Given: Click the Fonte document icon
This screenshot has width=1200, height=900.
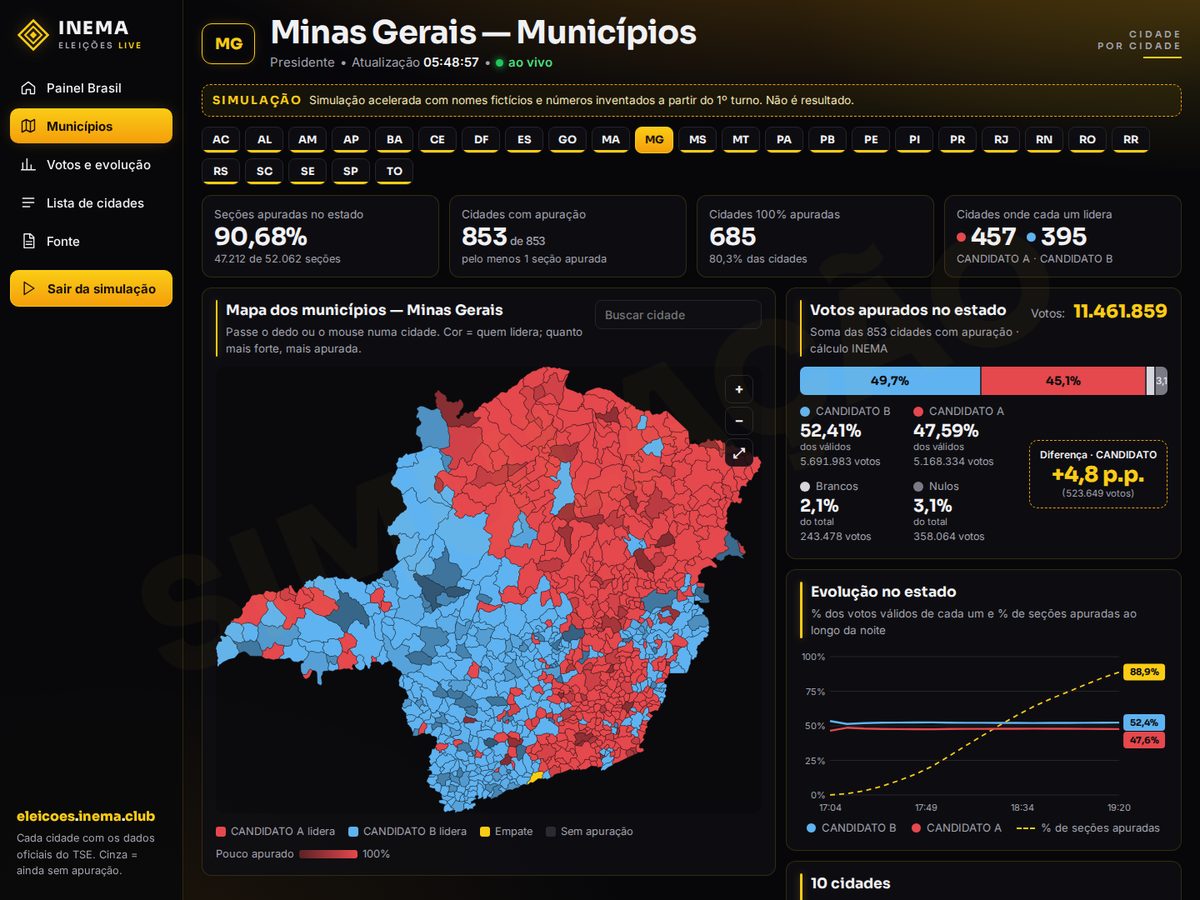Looking at the screenshot, I should pos(28,241).
